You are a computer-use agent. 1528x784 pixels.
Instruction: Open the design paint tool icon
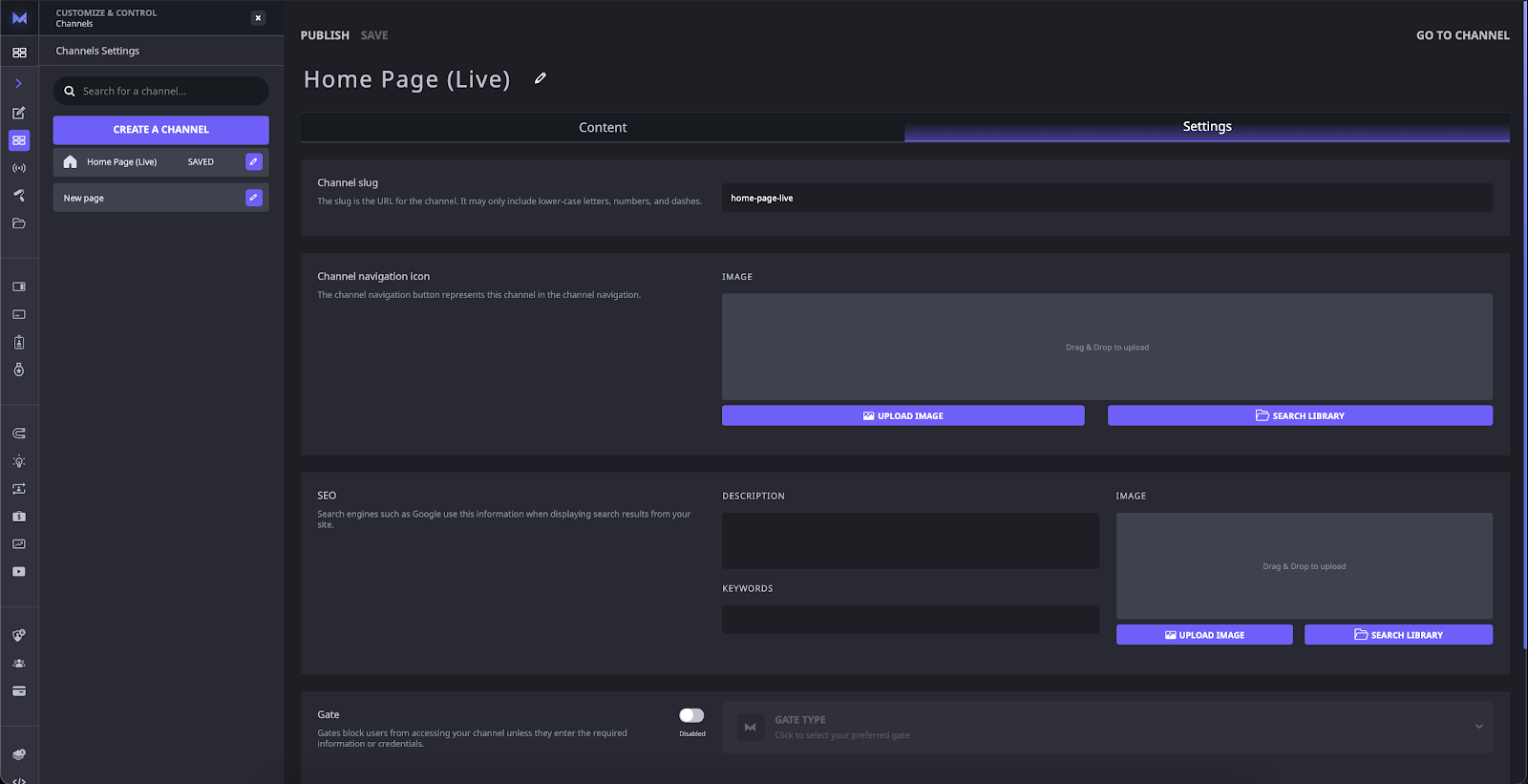(x=19, y=195)
